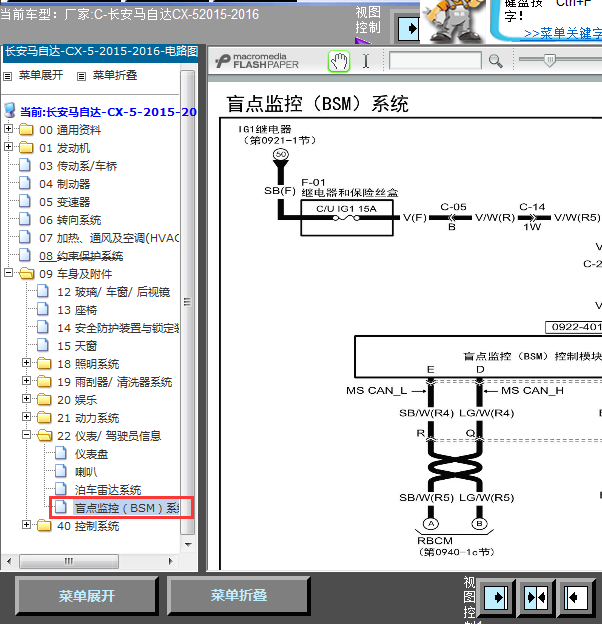Click the large 菜单展开 button at bottom
Screen dimensions: 602x624
(87, 596)
